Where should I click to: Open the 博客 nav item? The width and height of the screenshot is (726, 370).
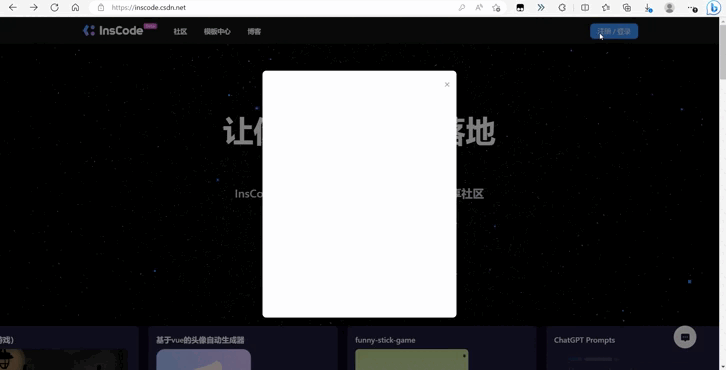tap(254, 31)
